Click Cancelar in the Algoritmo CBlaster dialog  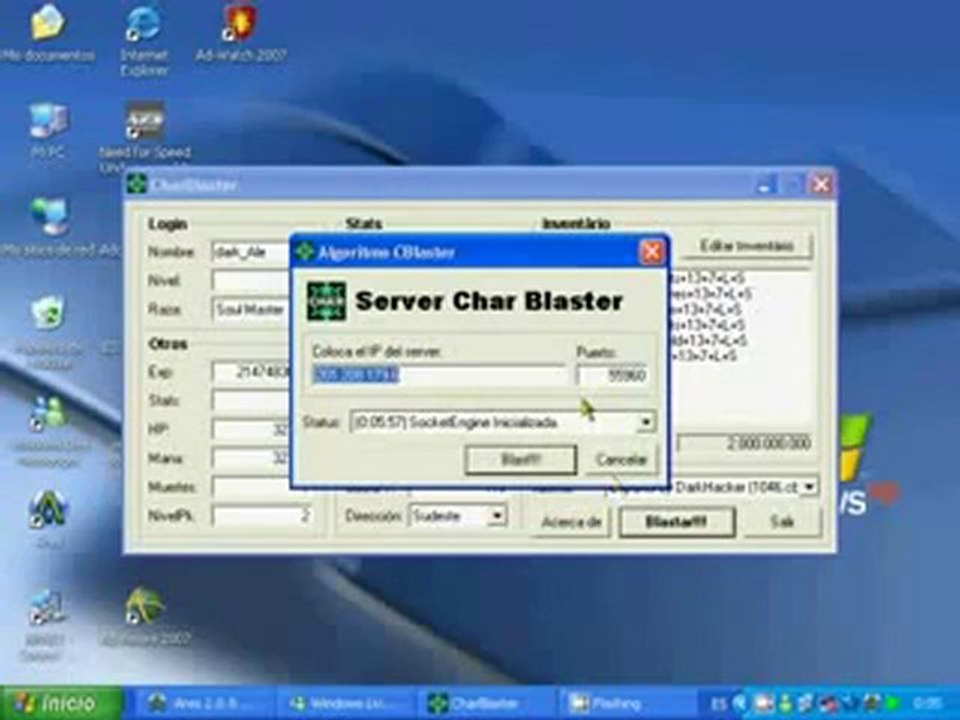click(621, 460)
